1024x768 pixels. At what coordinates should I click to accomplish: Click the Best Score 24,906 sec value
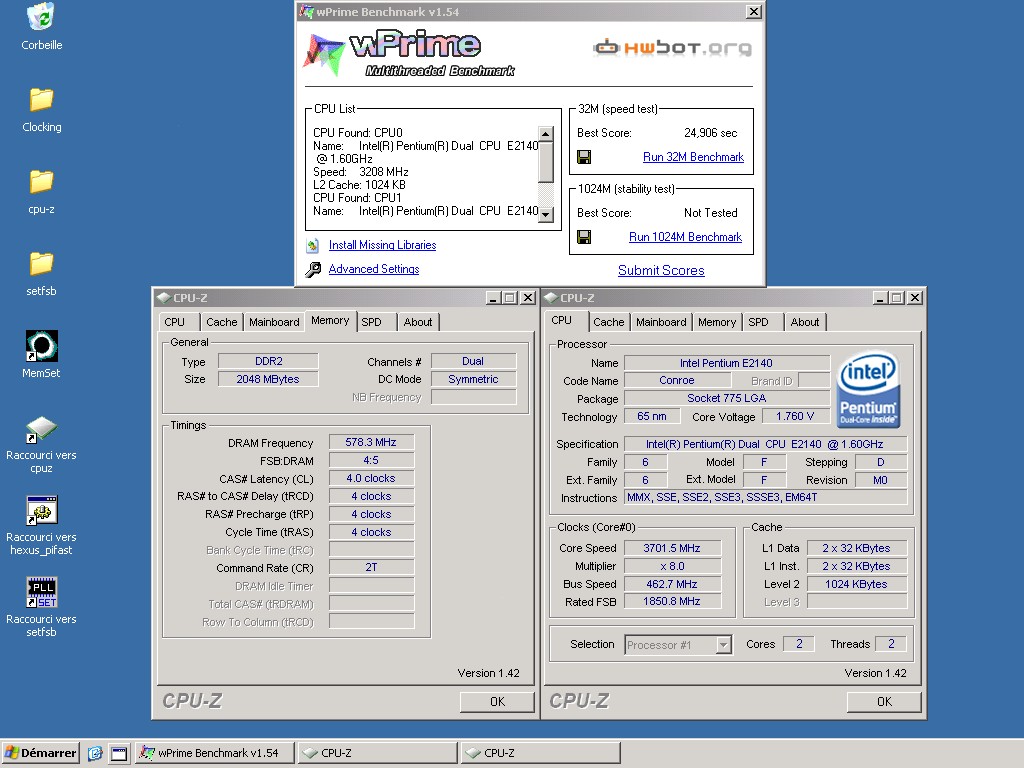tap(711, 133)
